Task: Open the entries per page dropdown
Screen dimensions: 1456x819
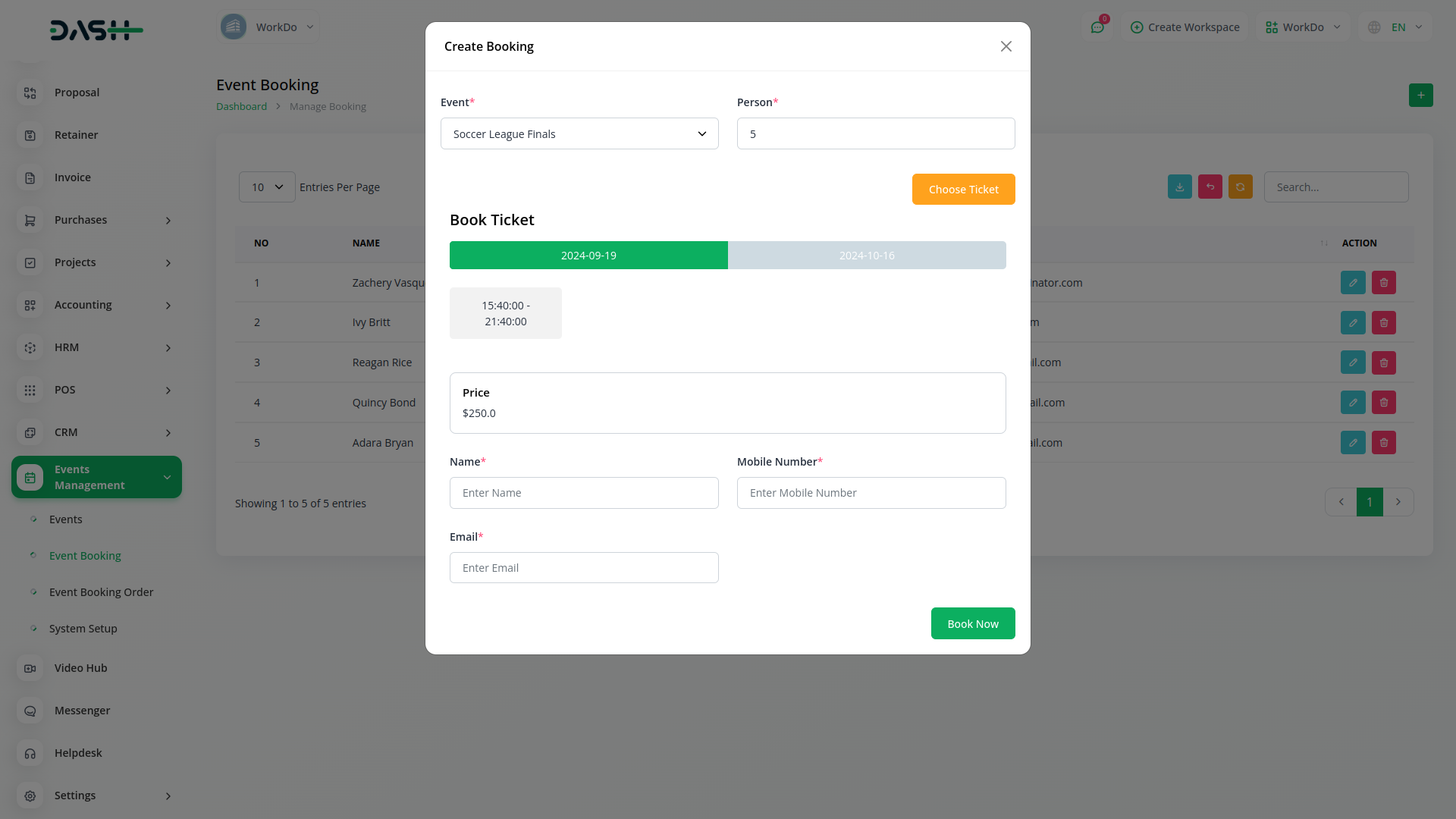Action: click(x=267, y=187)
